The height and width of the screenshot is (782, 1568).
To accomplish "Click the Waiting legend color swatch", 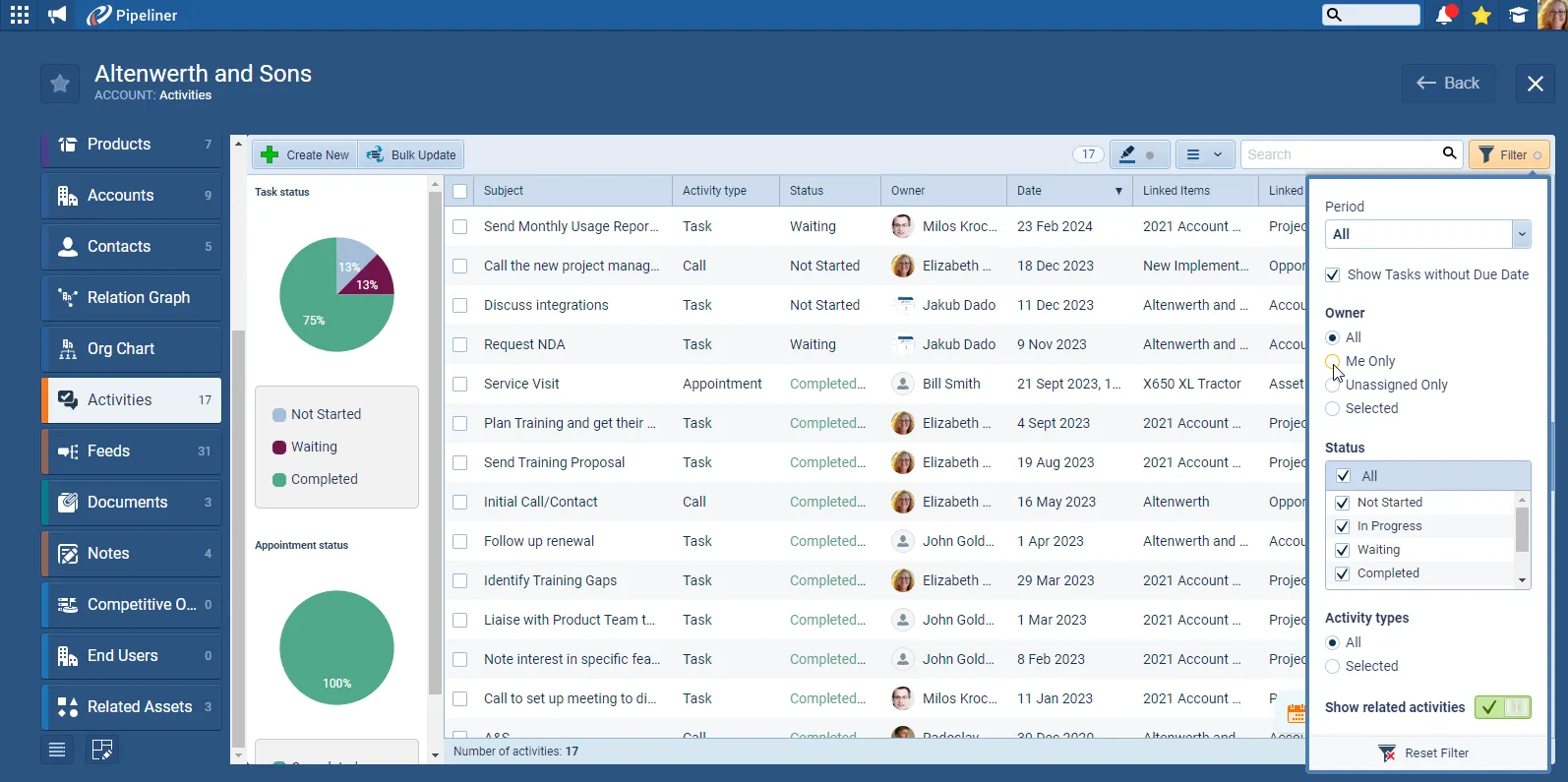I will coord(279,448).
